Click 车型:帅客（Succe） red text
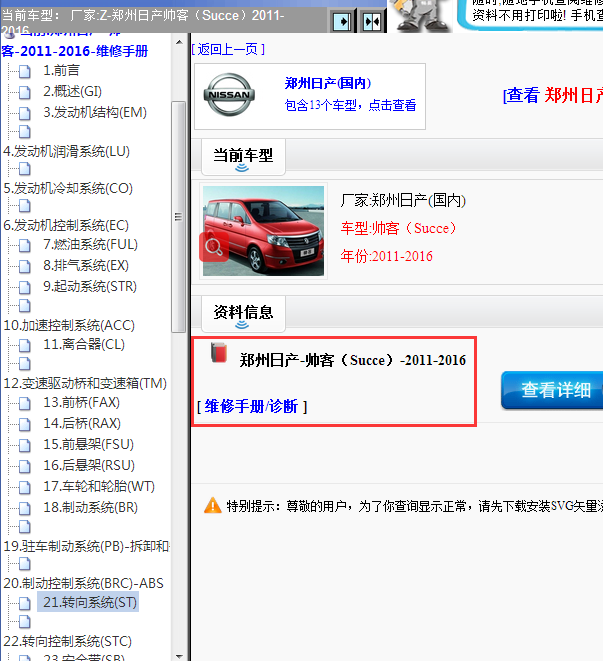Screen dimensions: 603x661 click(x=398, y=228)
